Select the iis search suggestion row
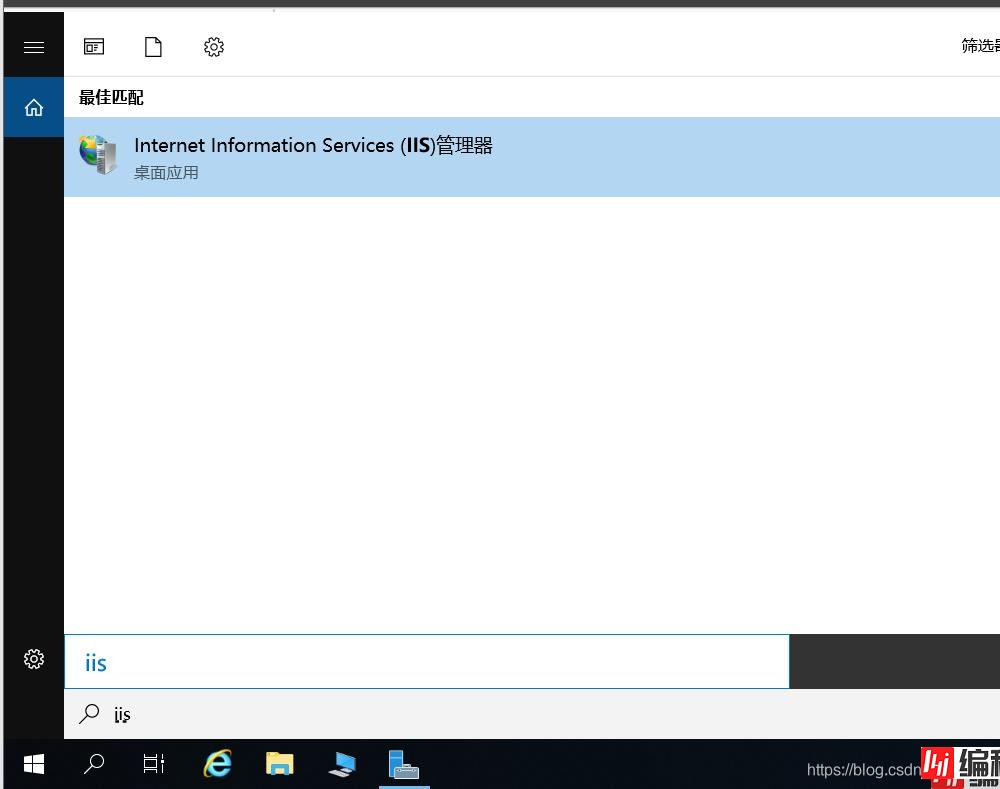The width and height of the screenshot is (1000, 789). pyautogui.click(x=500, y=714)
